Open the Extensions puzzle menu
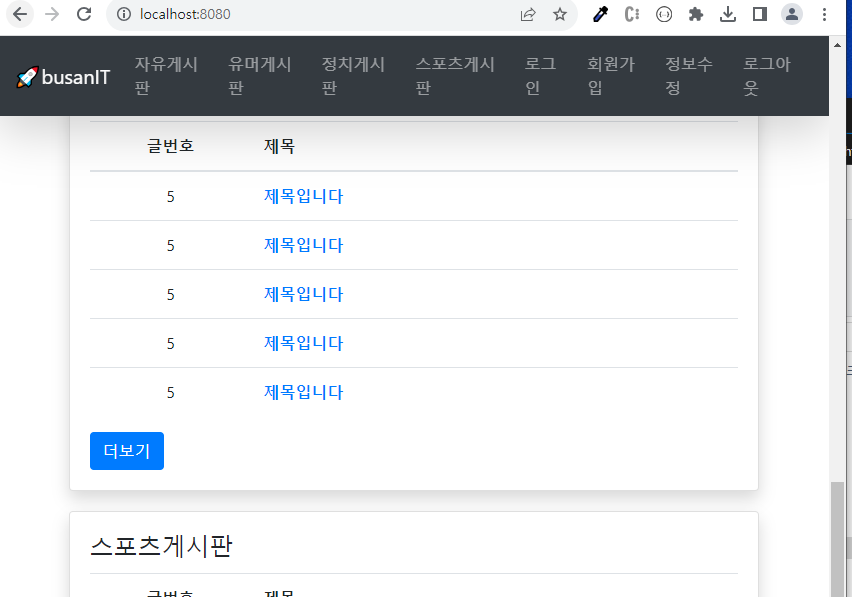 [696, 14]
